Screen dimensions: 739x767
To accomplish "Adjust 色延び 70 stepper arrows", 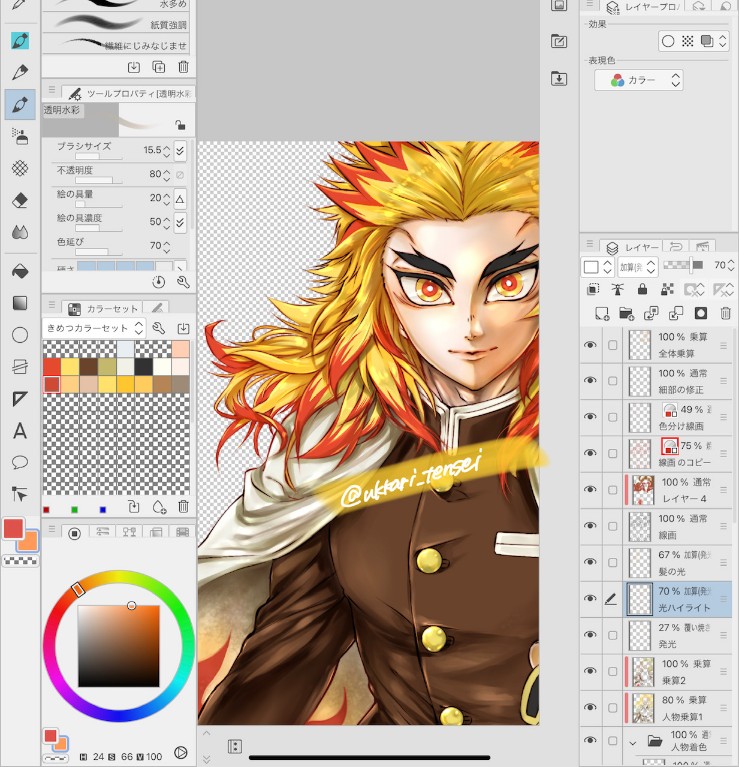I will pyautogui.click(x=167, y=246).
